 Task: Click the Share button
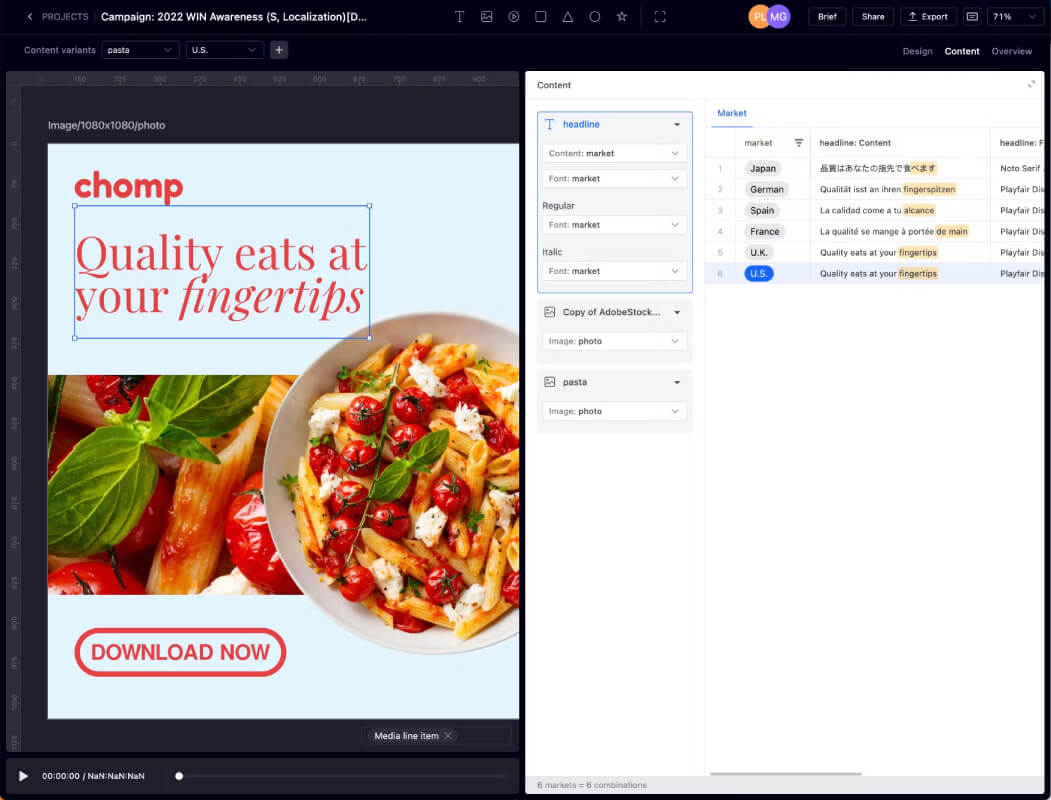click(x=873, y=17)
